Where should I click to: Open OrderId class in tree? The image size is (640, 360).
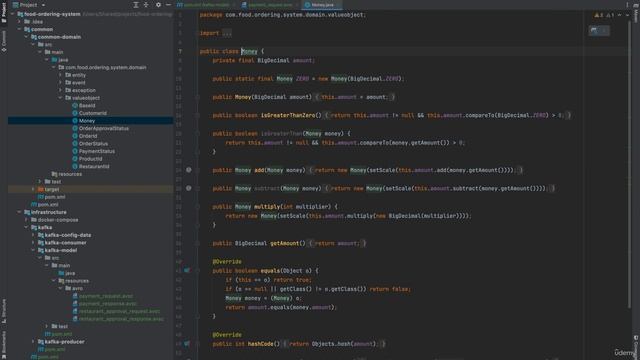click(x=88, y=136)
